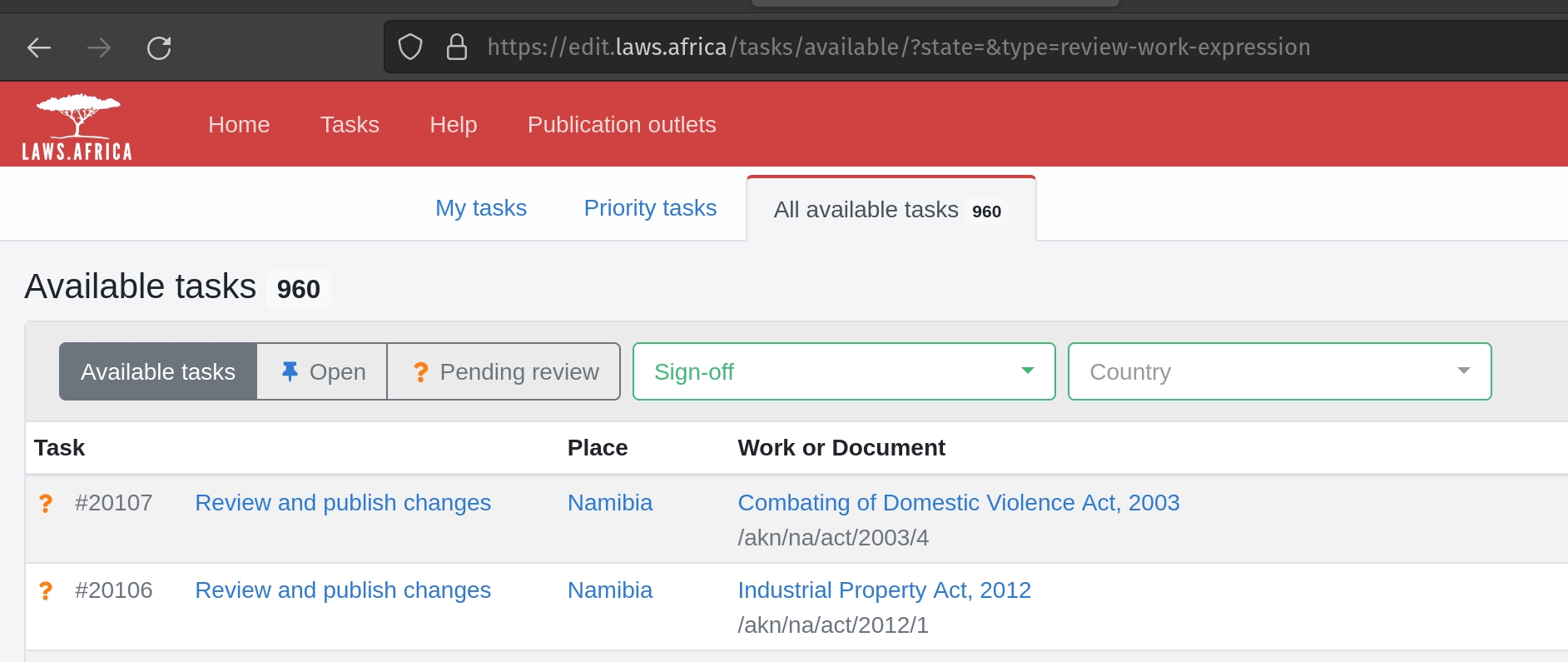
Task: Click task number #20106
Action: click(x=114, y=590)
